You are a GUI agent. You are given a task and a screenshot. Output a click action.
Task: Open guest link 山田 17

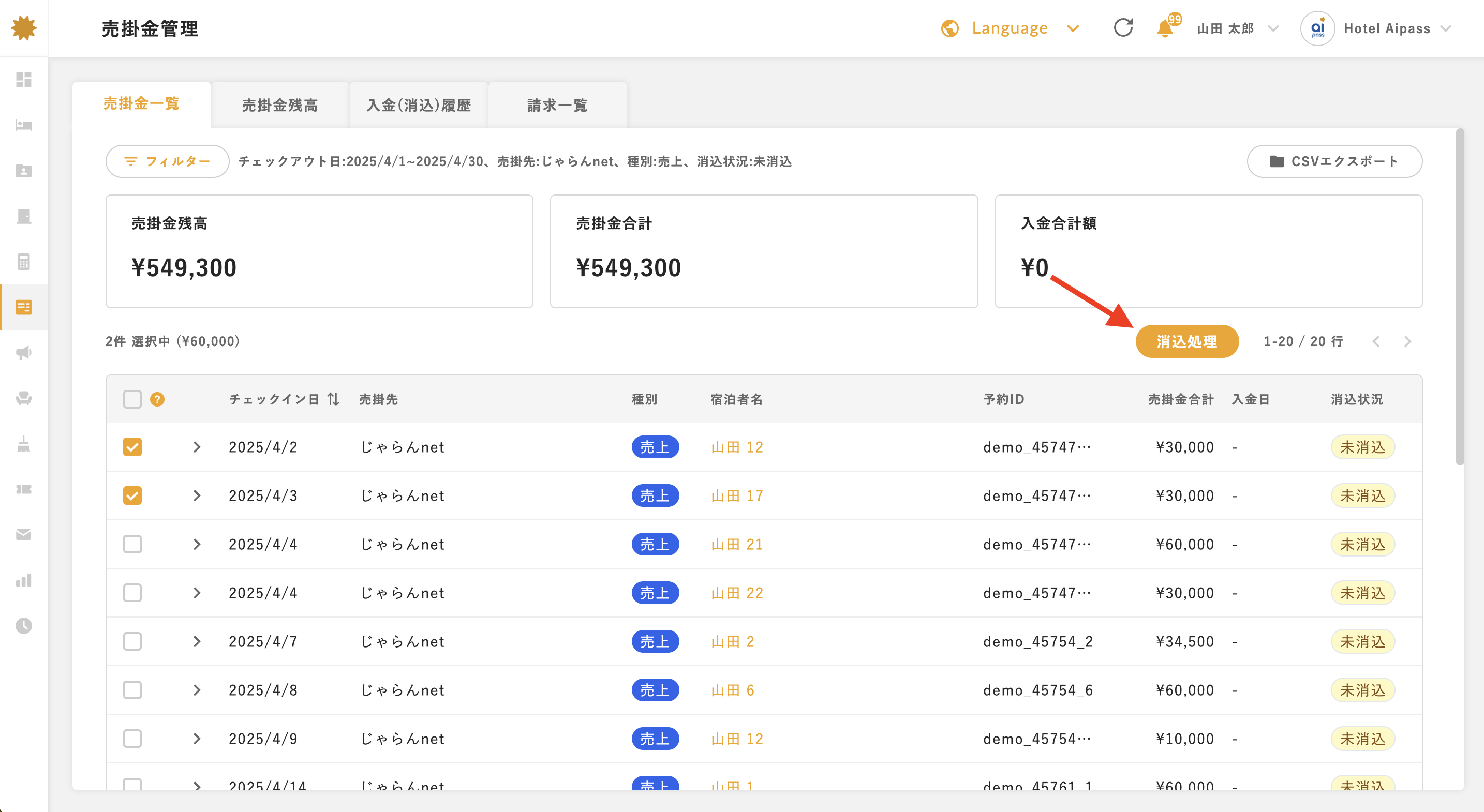(737, 495)
